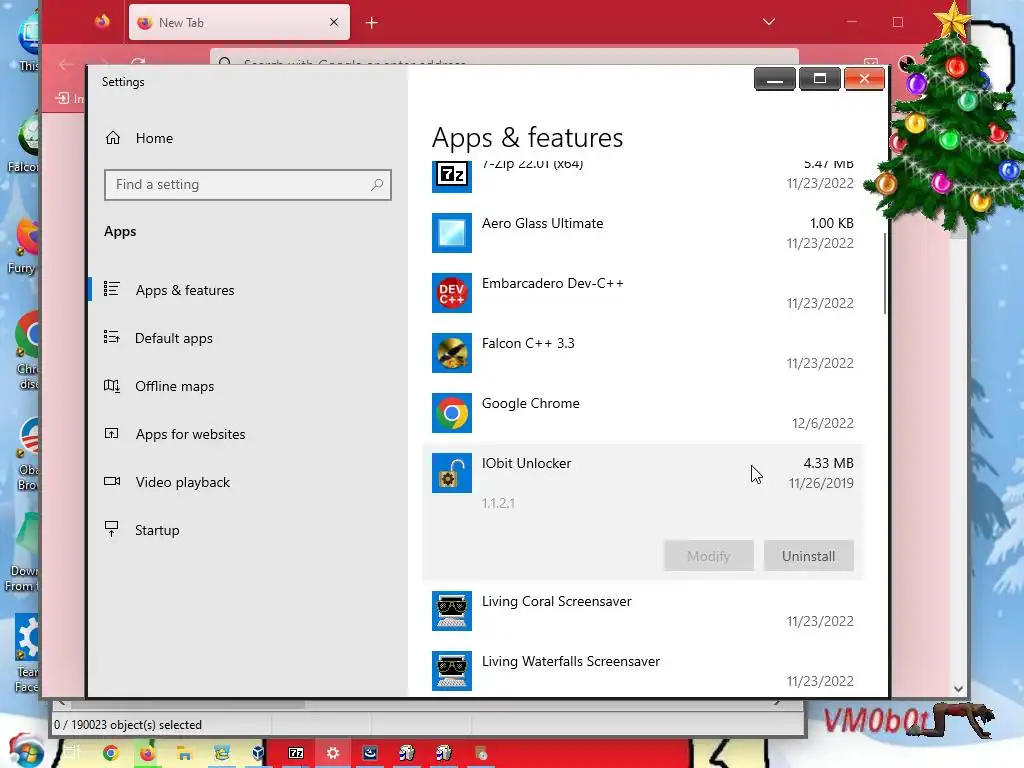Select the Google Chrome app icon
The image size is (1024, 768).
click(x=452, y=413)
